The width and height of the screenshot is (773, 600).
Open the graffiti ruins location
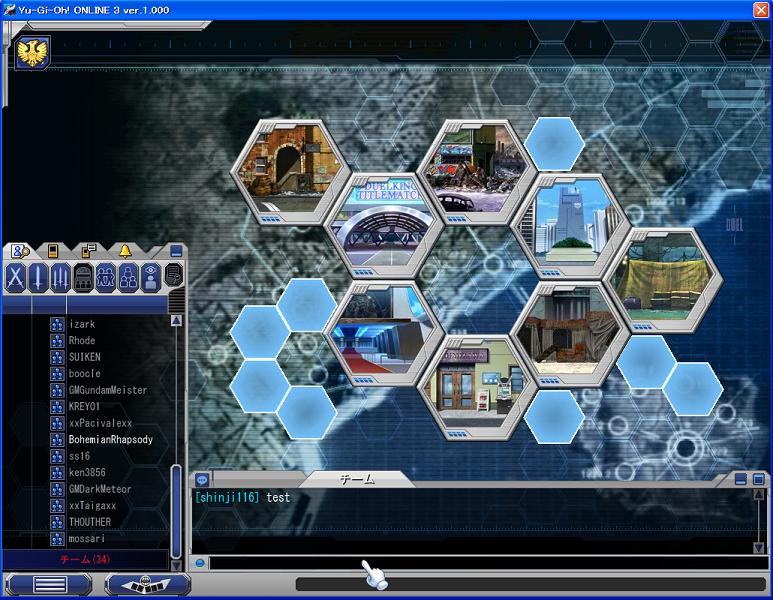476,171
